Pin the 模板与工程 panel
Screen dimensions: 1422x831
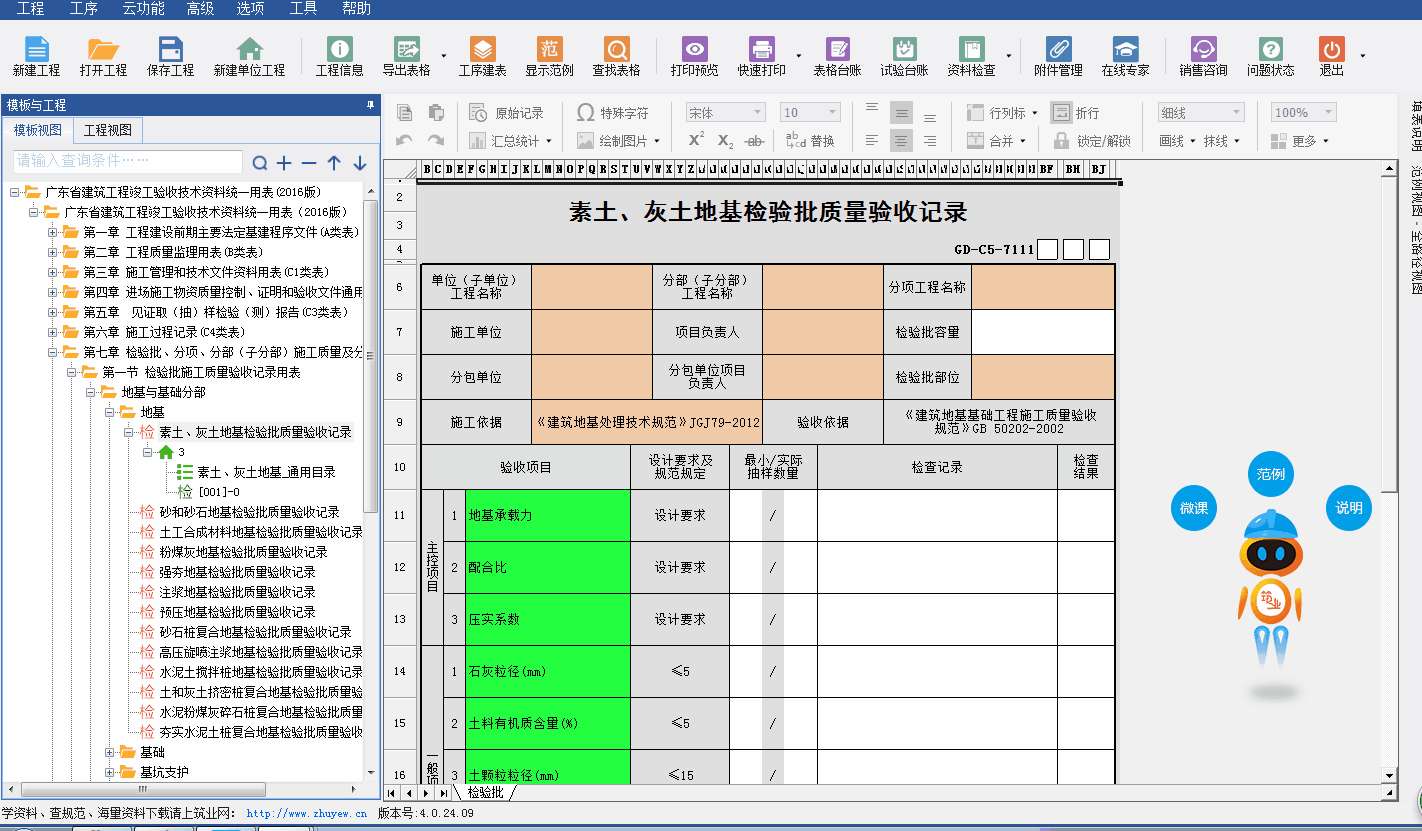coord(370,105)
